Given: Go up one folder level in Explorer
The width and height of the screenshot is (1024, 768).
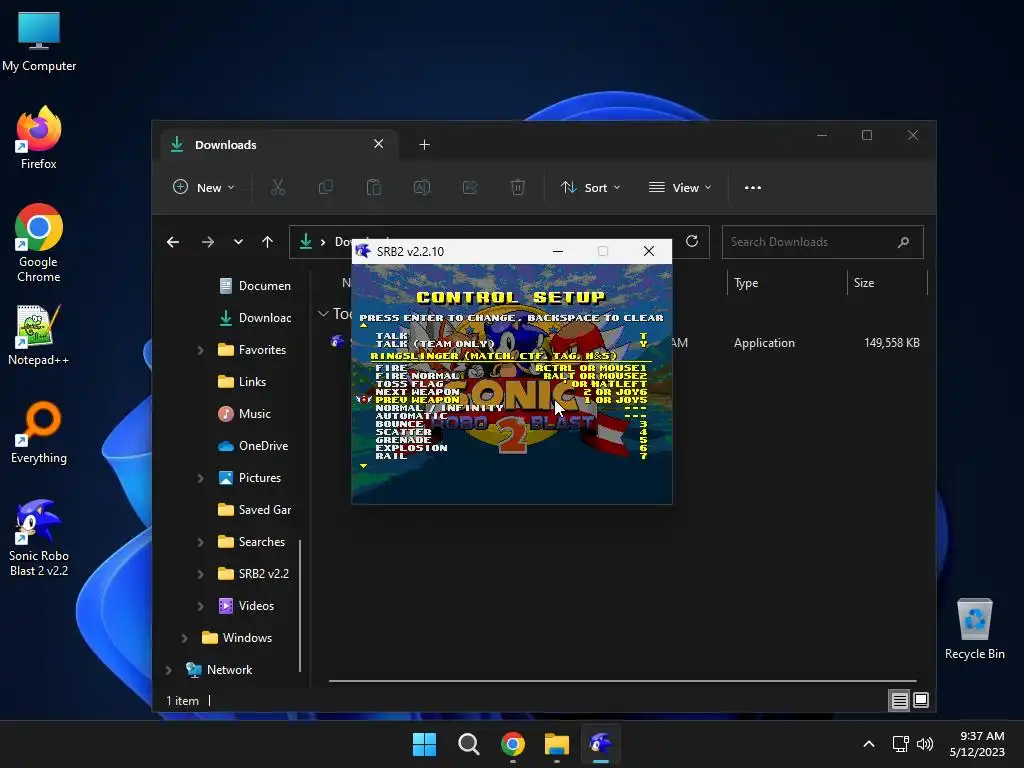Looking at the screenshot, I should (267, 242).
